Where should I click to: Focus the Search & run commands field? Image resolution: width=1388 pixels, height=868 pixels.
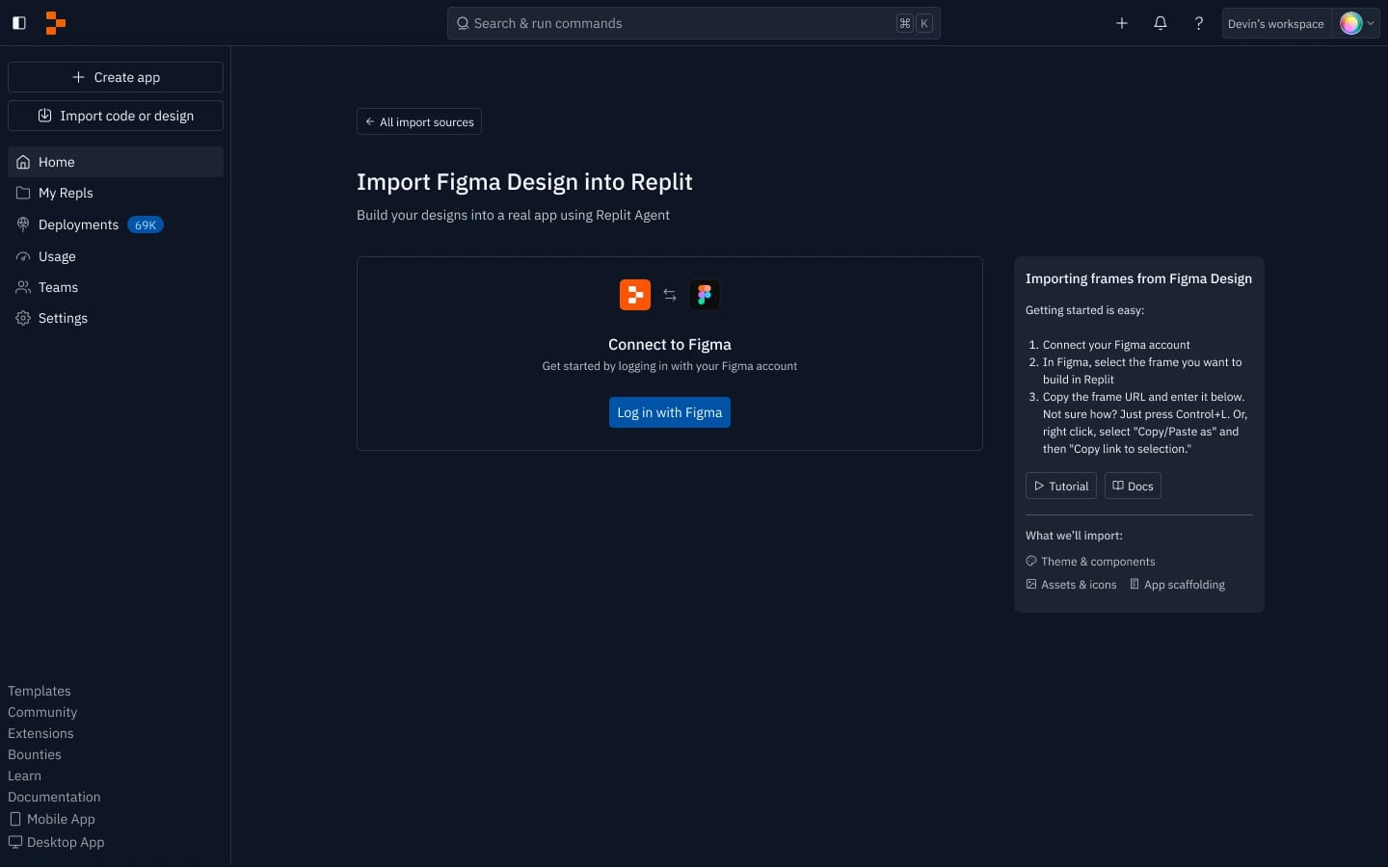[x=694, y=23]
